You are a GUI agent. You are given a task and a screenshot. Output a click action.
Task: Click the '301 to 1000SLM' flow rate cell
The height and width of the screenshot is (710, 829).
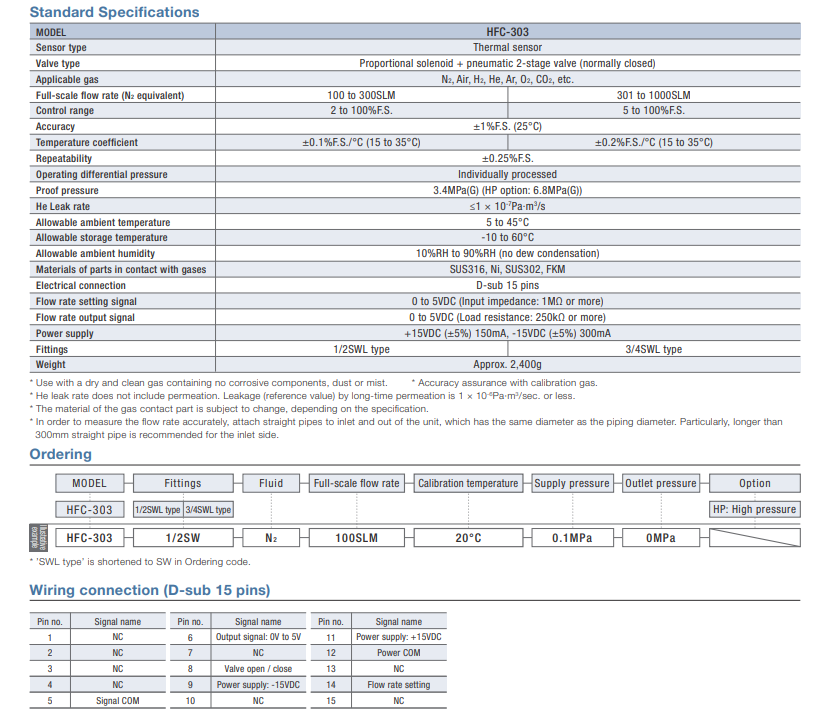click(x=654, y=95)
